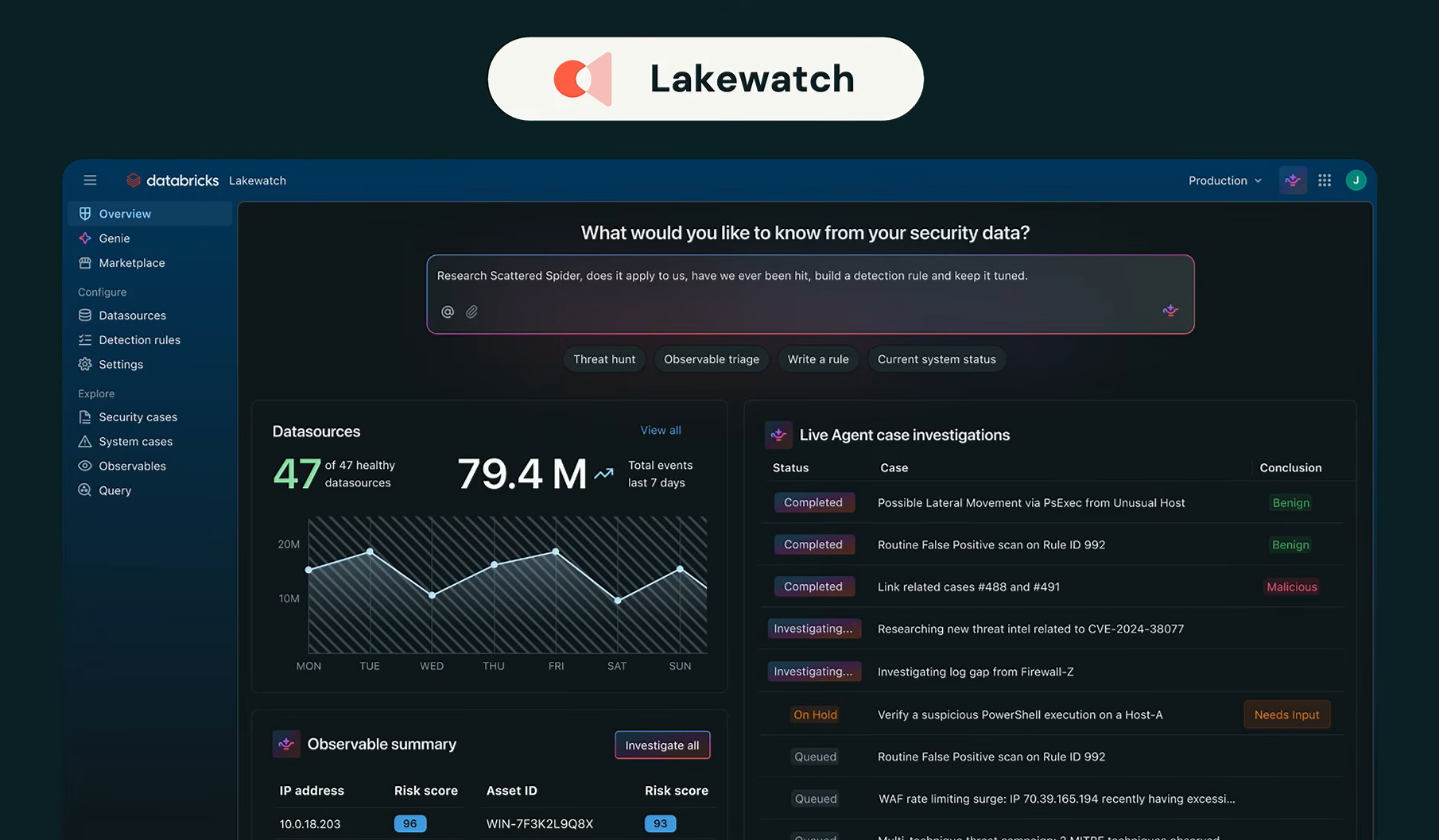
Task: Click the Observable summary agent icon
Action: pyautogui.click(x=286, y=744)
